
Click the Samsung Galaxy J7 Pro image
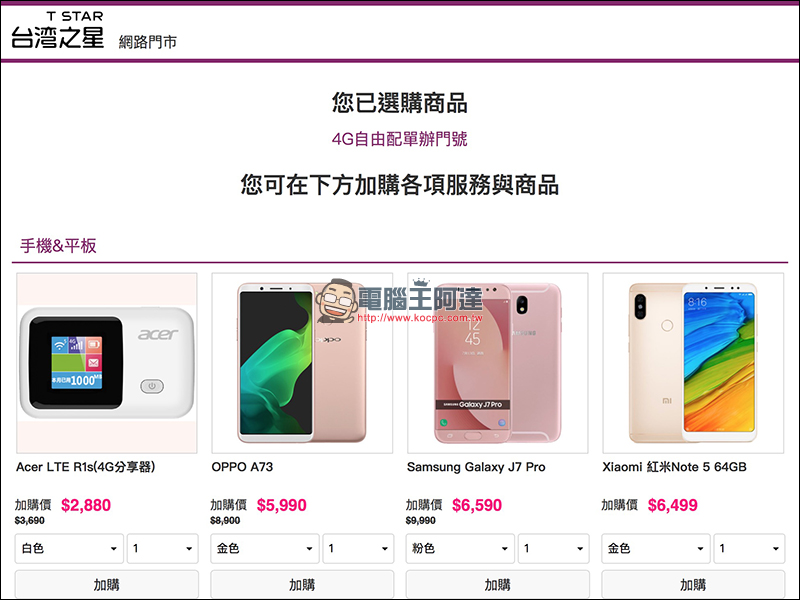click(497, 363)
